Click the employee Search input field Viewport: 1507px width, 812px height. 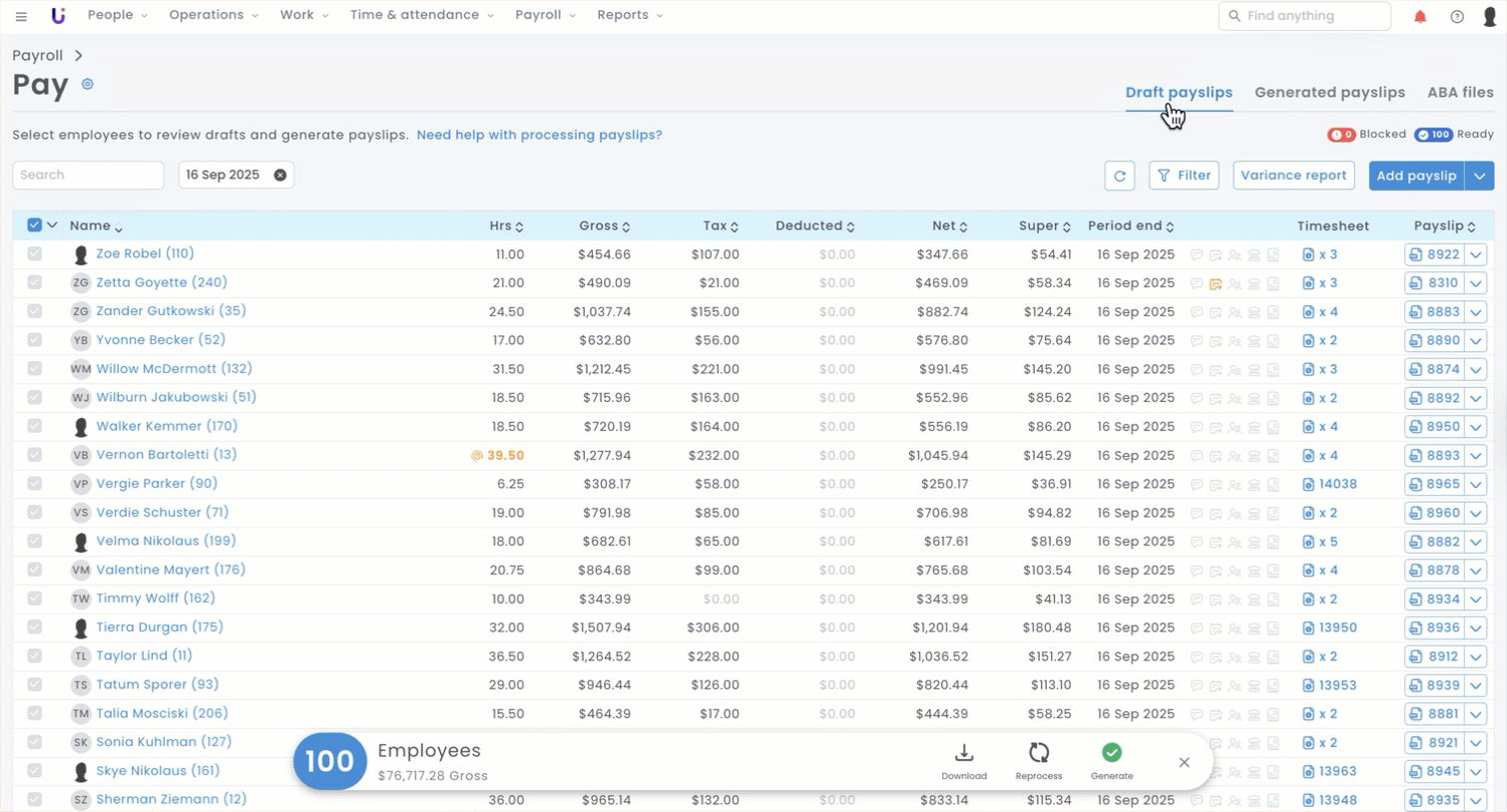pos(88,176)
